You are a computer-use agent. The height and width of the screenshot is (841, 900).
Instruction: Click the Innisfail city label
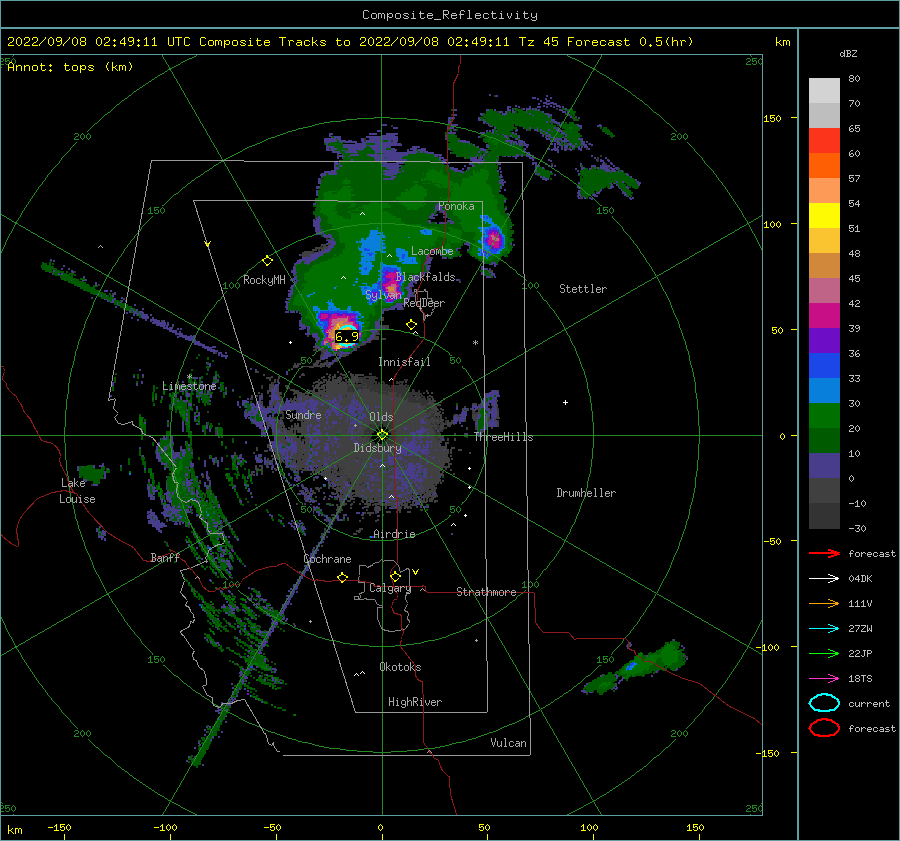(x=404, y=362)
